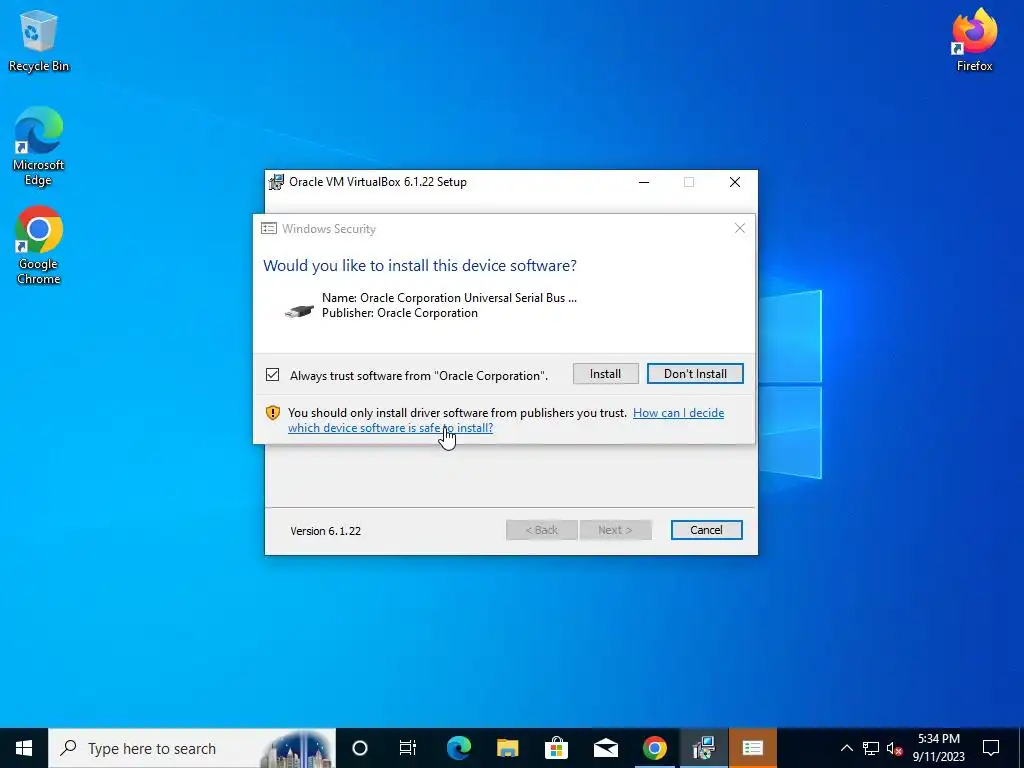
Task: Click the Don't Install button
Action: tap(695, 374)
